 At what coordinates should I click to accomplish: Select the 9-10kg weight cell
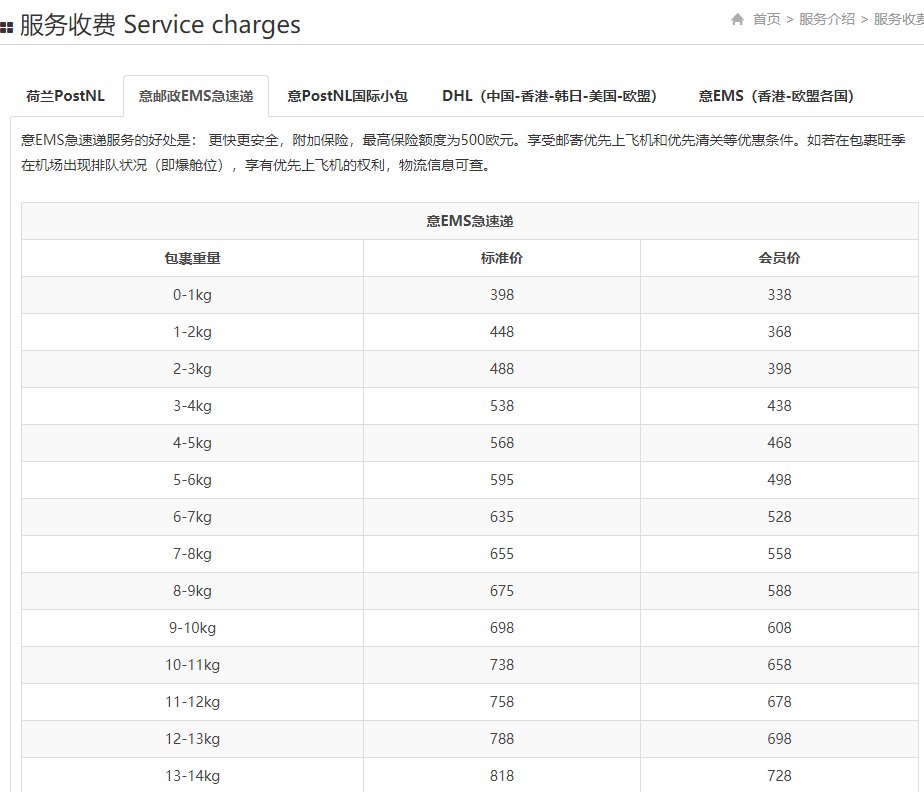(192, 628)
